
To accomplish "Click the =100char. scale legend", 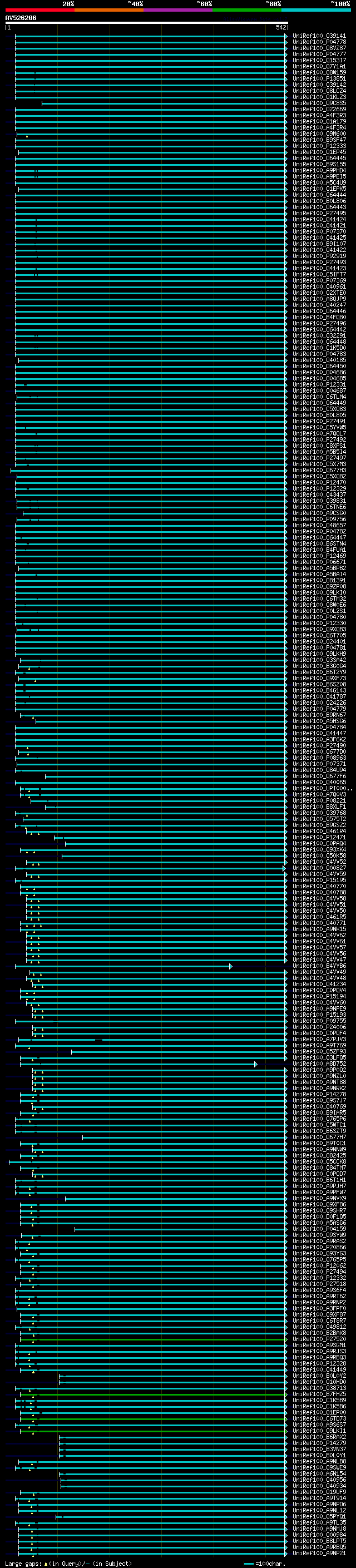I will click(x=264, y=1563).
